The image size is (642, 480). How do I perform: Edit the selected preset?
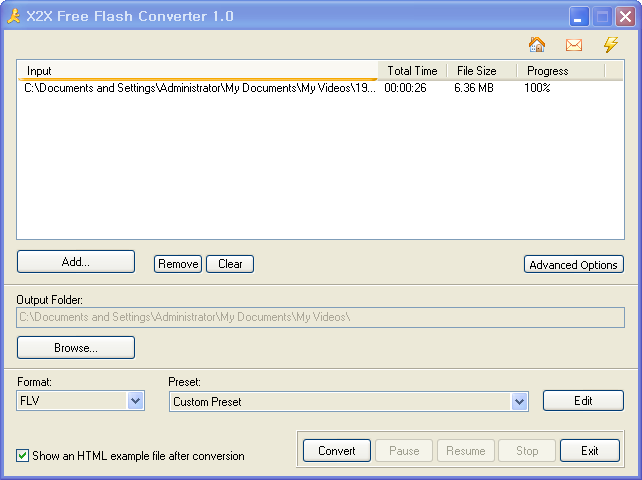point(583,401)
